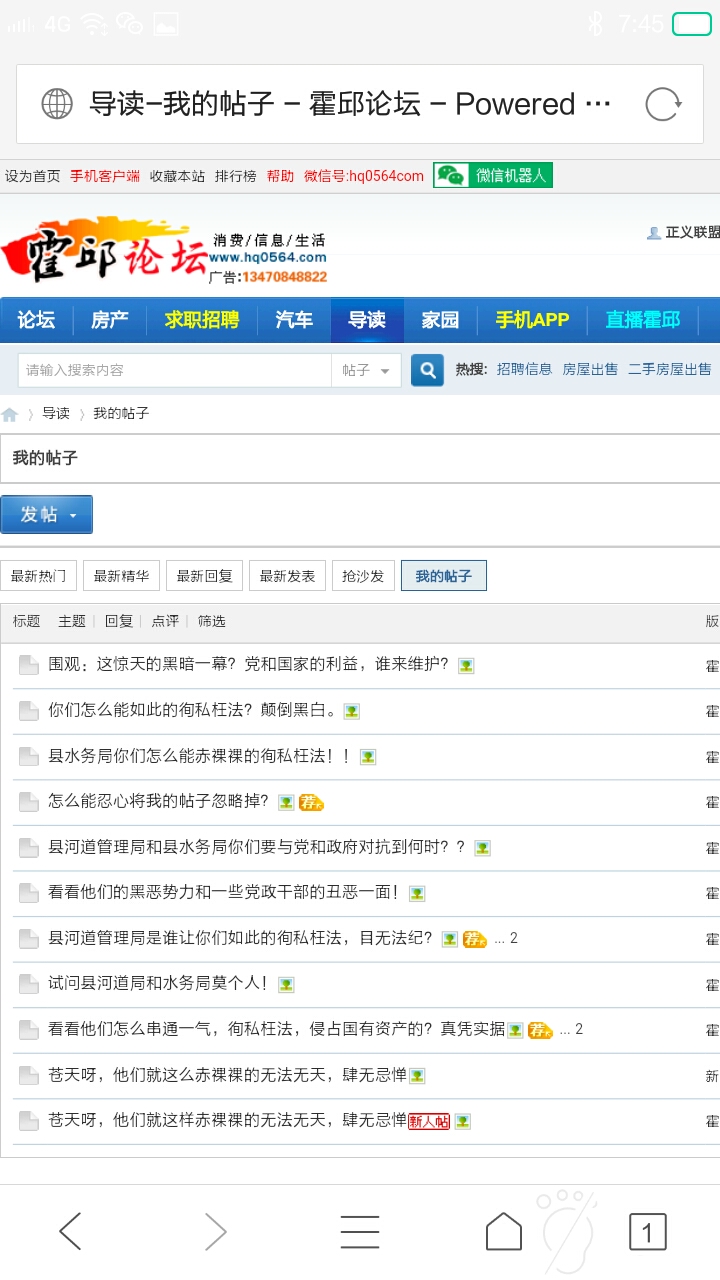Screen dimensions: 720x1280
Task: Open the 筛选 filter option
Action: [211, 621]
